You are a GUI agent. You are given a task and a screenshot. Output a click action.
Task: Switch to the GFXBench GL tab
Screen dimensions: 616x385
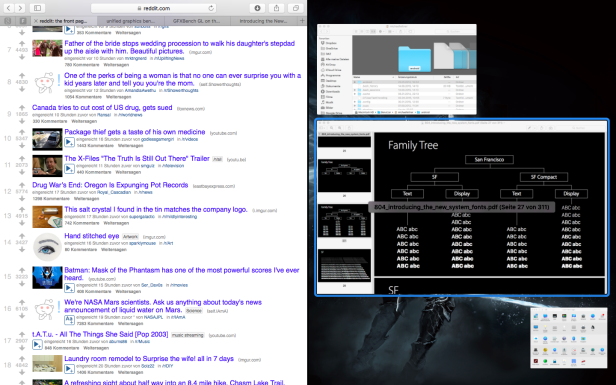point(197,21)
